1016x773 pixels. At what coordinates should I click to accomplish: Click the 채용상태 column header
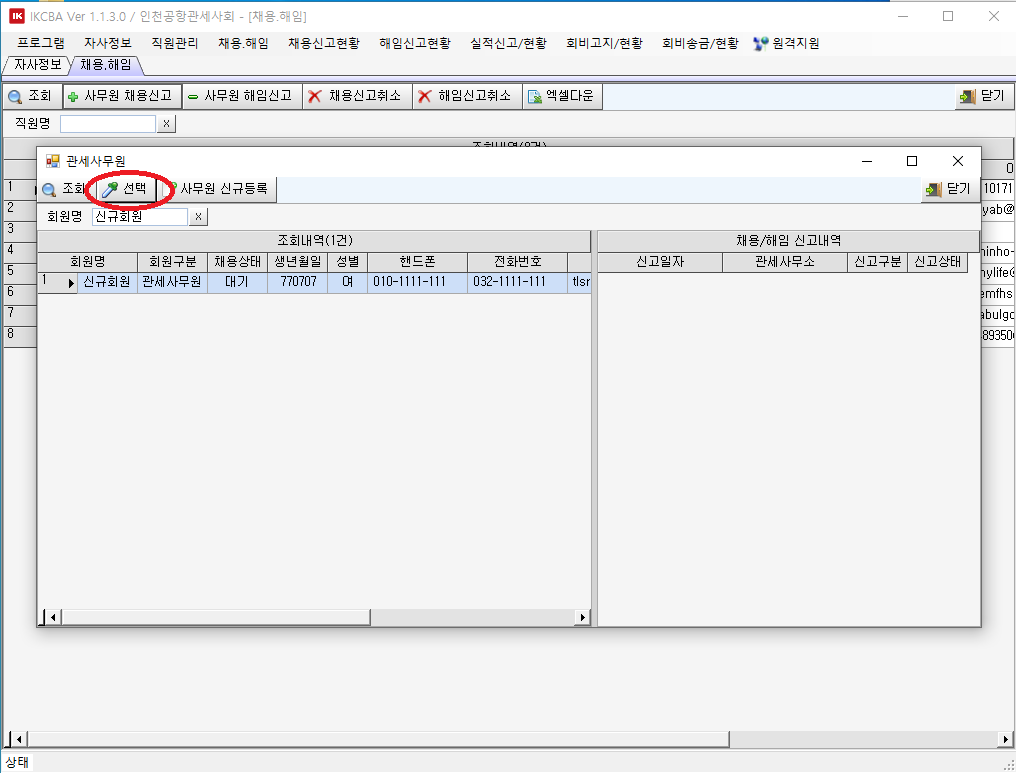[x=238, y=262]
